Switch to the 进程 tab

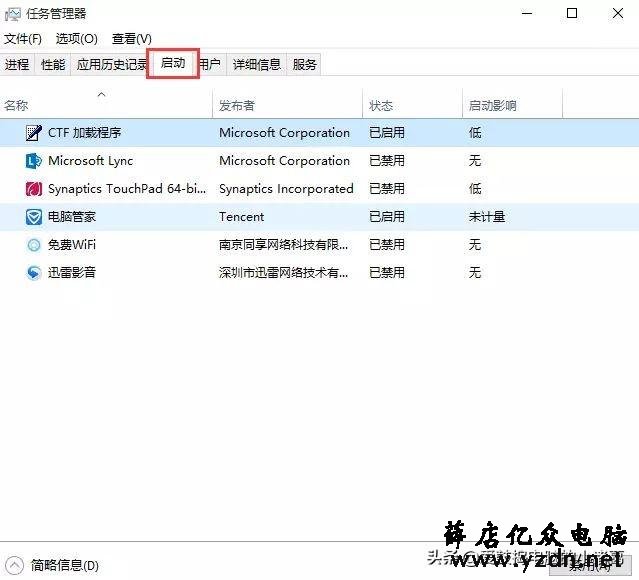point(17,64)
